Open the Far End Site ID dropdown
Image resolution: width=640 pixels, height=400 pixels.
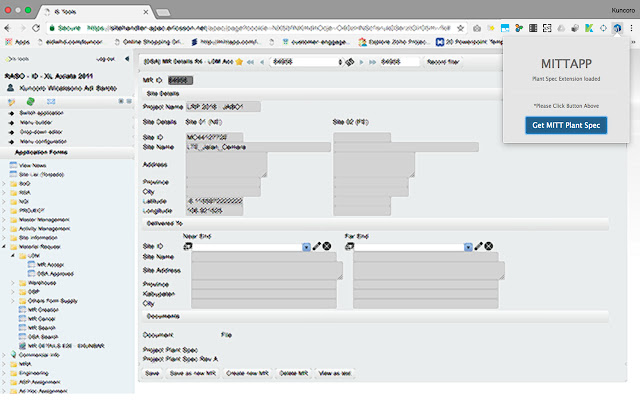tap(468, 247)
